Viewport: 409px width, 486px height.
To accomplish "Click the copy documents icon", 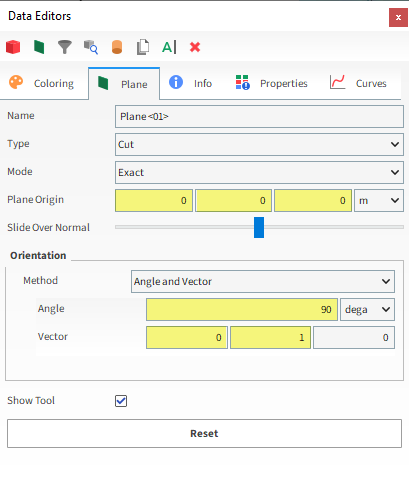I will (143, 47).
